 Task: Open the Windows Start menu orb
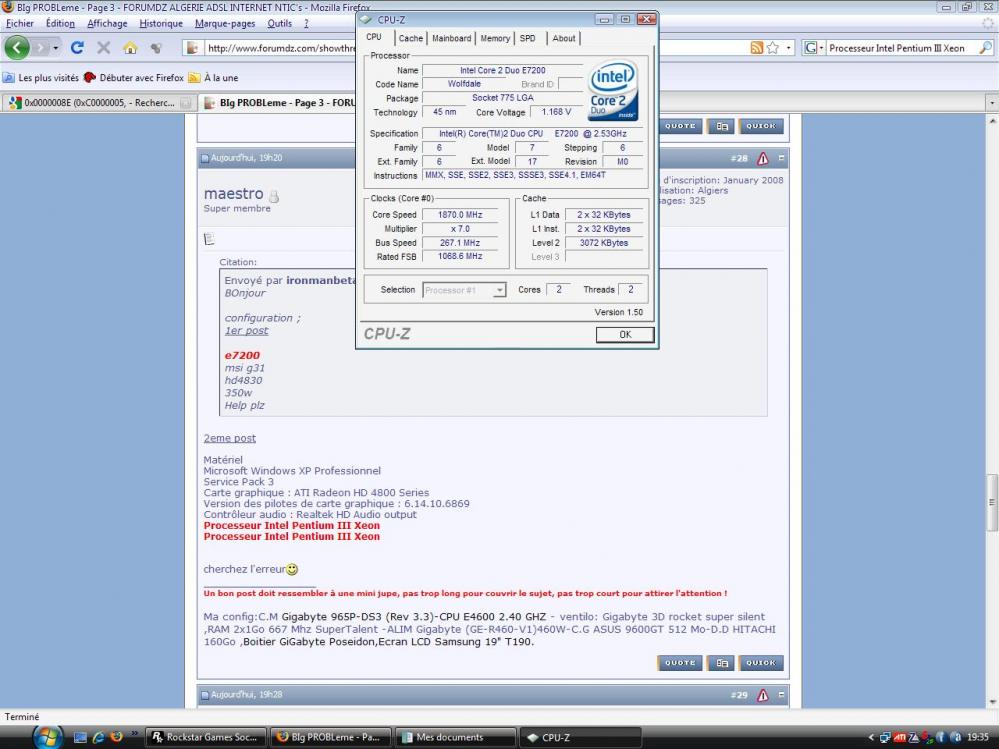(48, 737)
